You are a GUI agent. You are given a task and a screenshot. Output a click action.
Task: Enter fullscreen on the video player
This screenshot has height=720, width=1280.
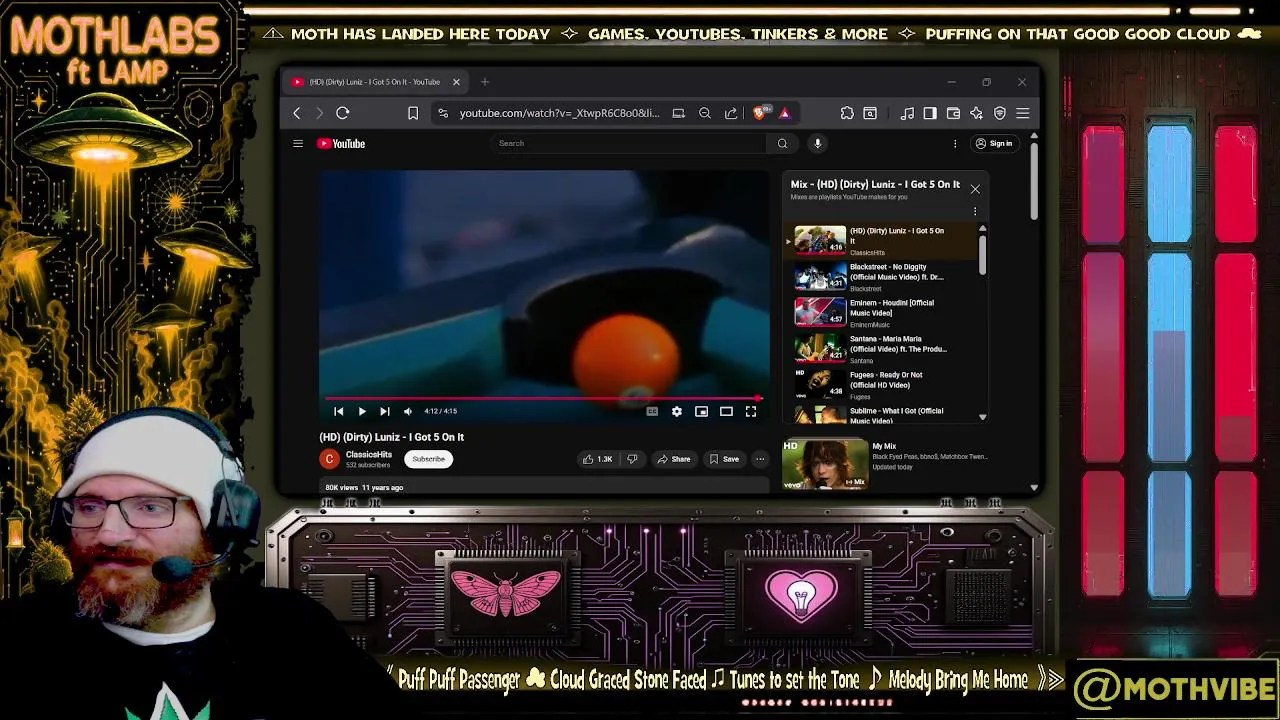[751, 411]
